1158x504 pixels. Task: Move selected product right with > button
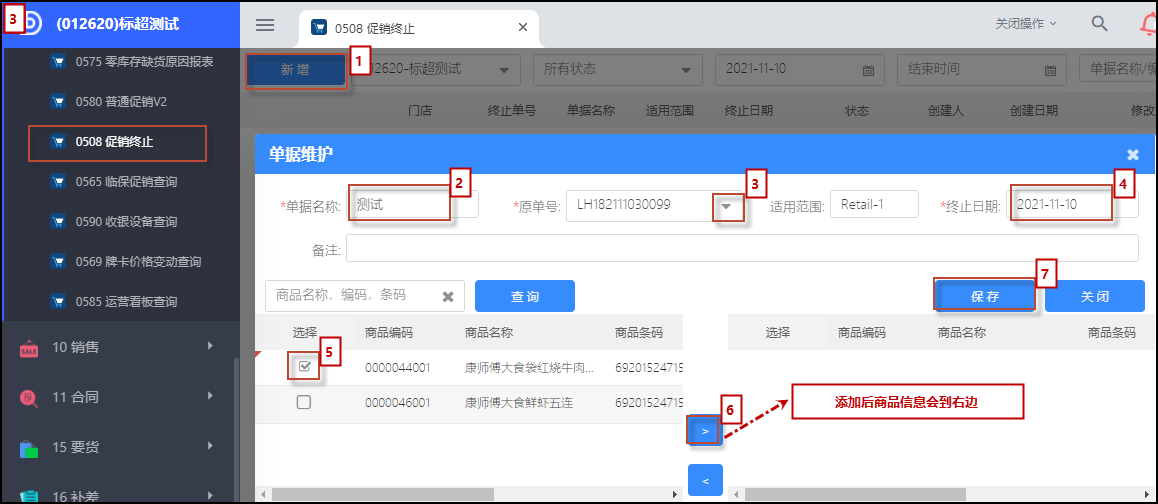(x=705, y=430)
